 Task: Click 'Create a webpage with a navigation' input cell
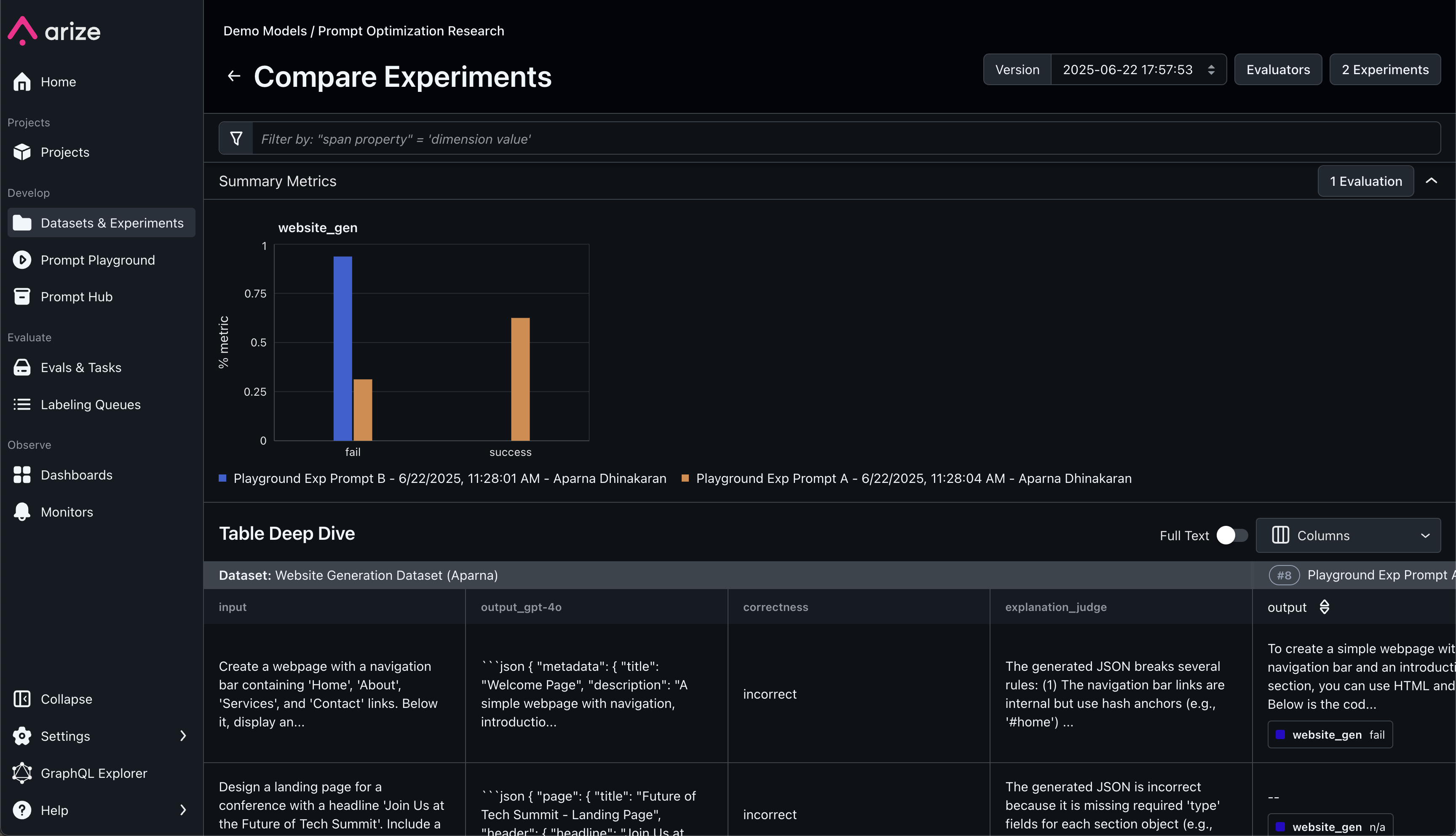pos(334,694)
